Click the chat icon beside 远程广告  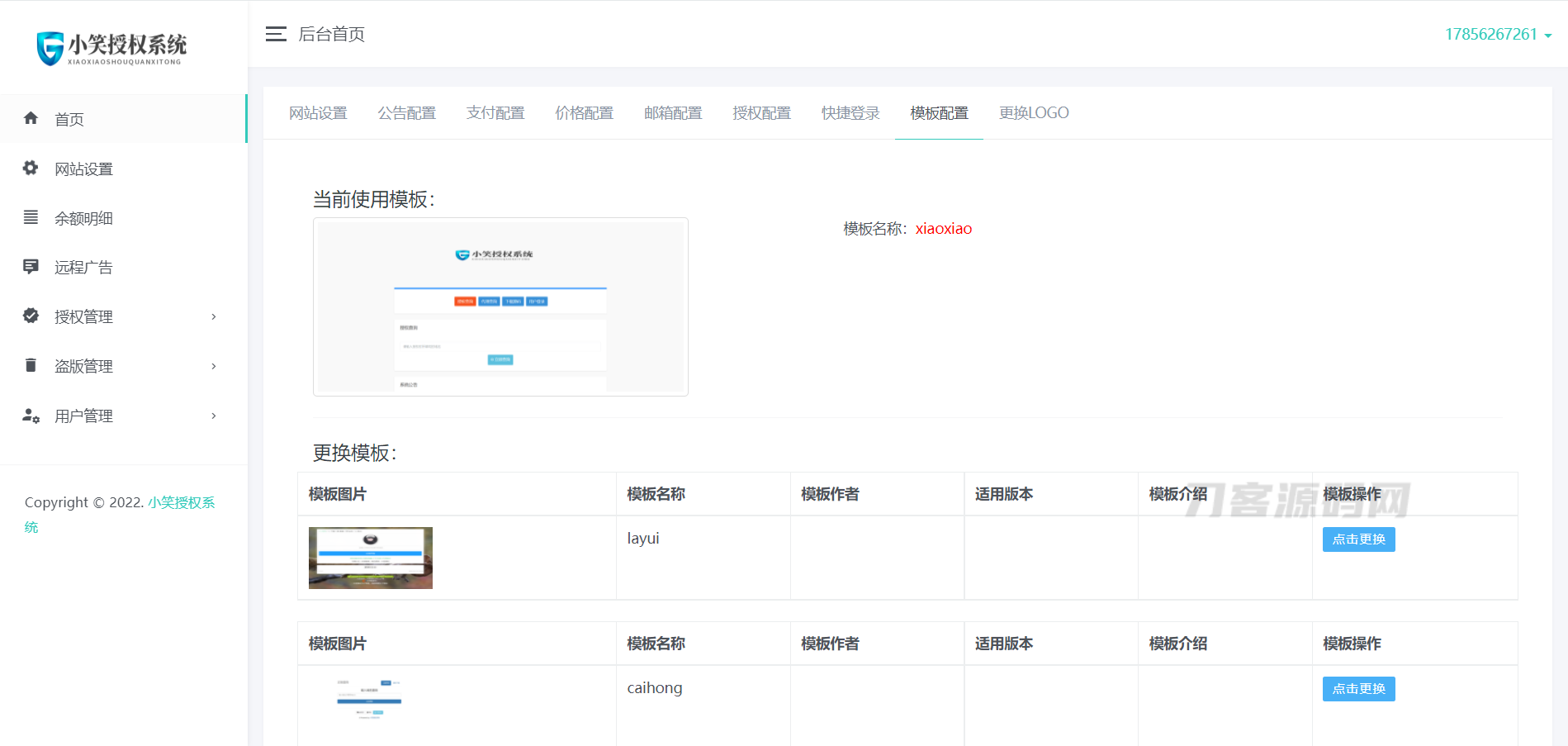31,267
